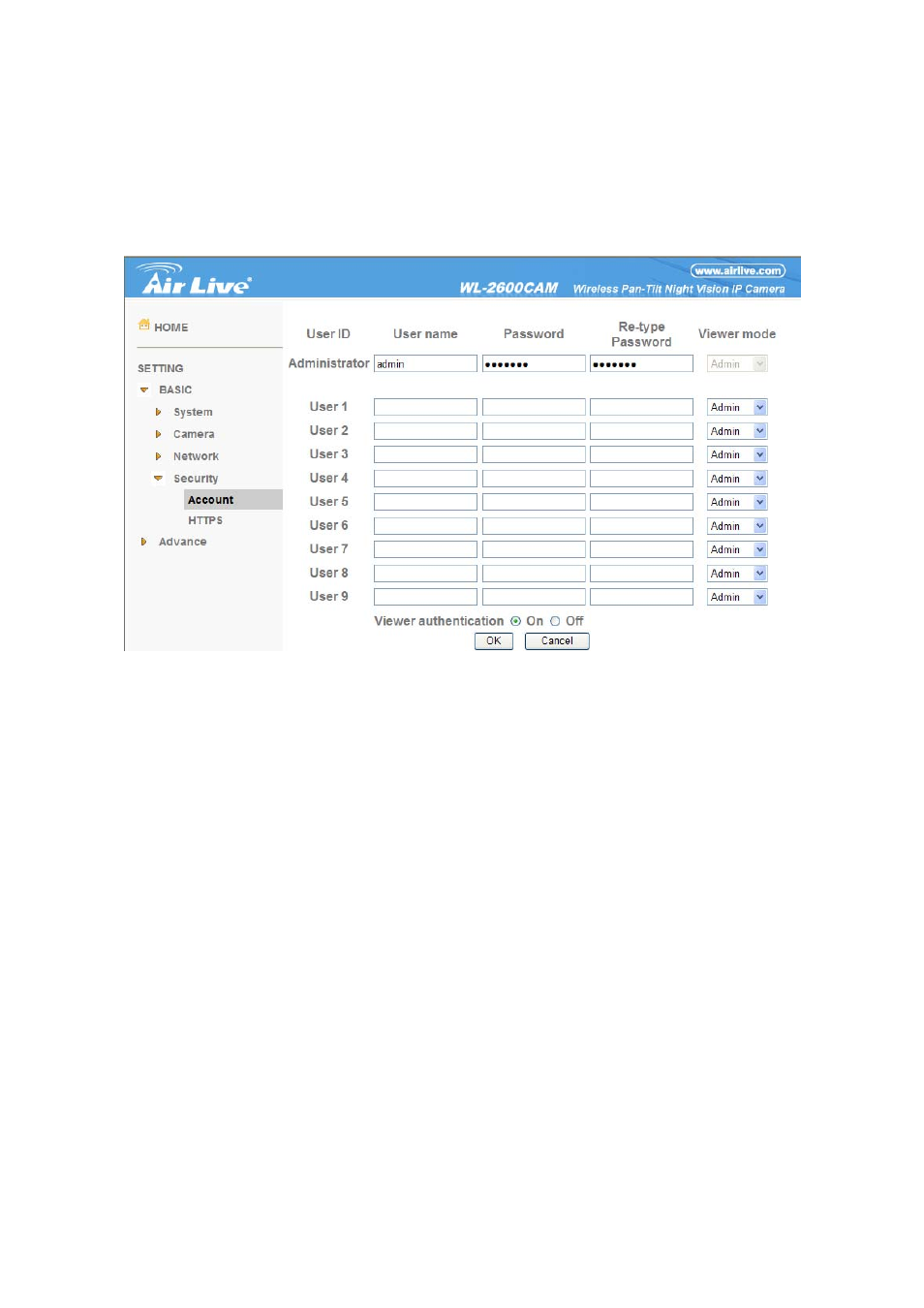Open the Camera settings menu

click(194, 434)
